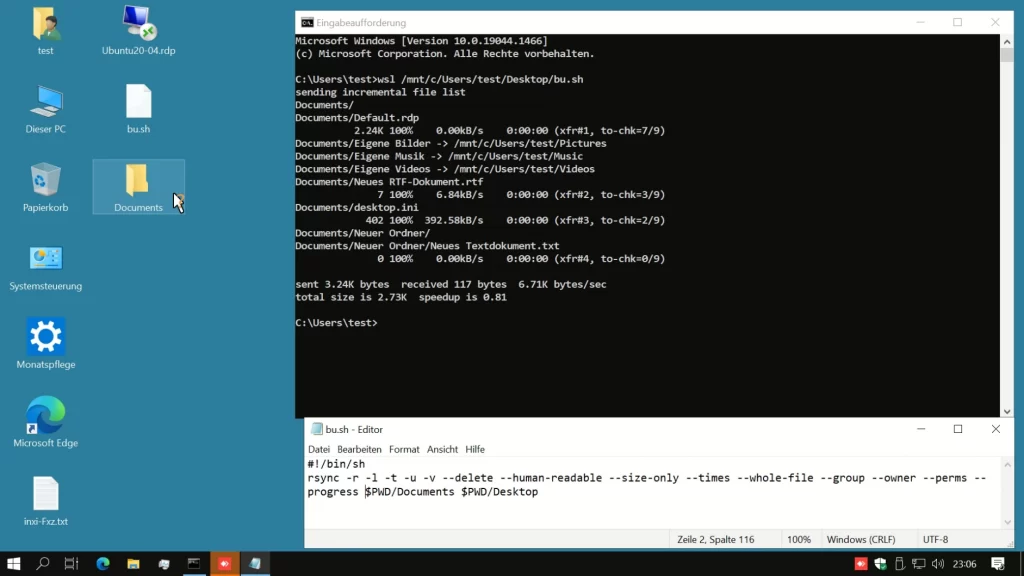Open the bu.sh file on the desktop

tap(138, 105)
